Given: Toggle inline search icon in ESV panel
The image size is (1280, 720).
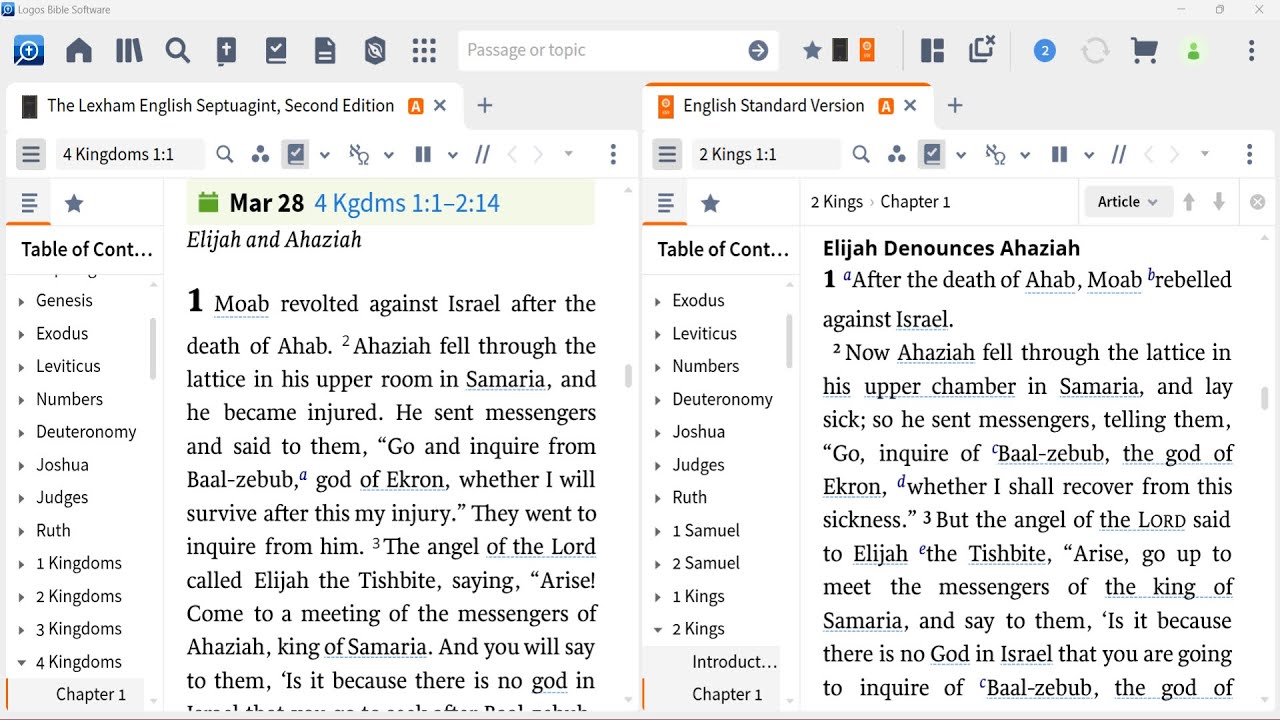Looking at the screenshot, I should (995, 154).
